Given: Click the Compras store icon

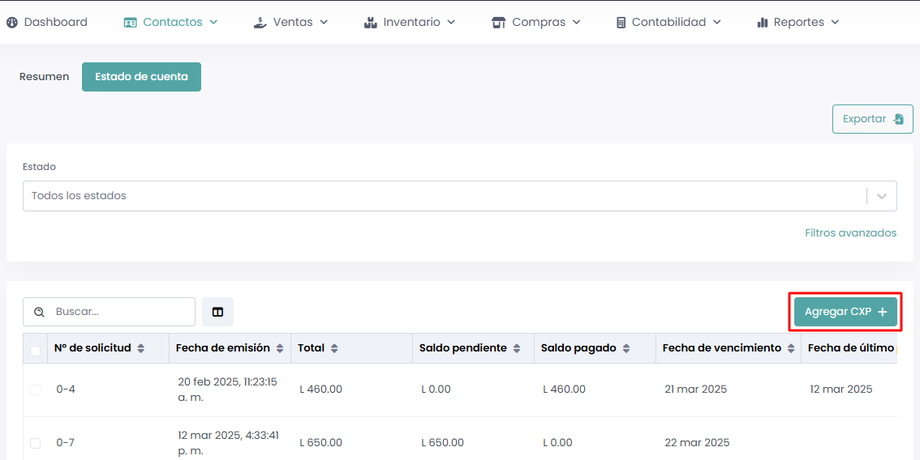Looking at the screenshot, I should (x=498, y=22).
